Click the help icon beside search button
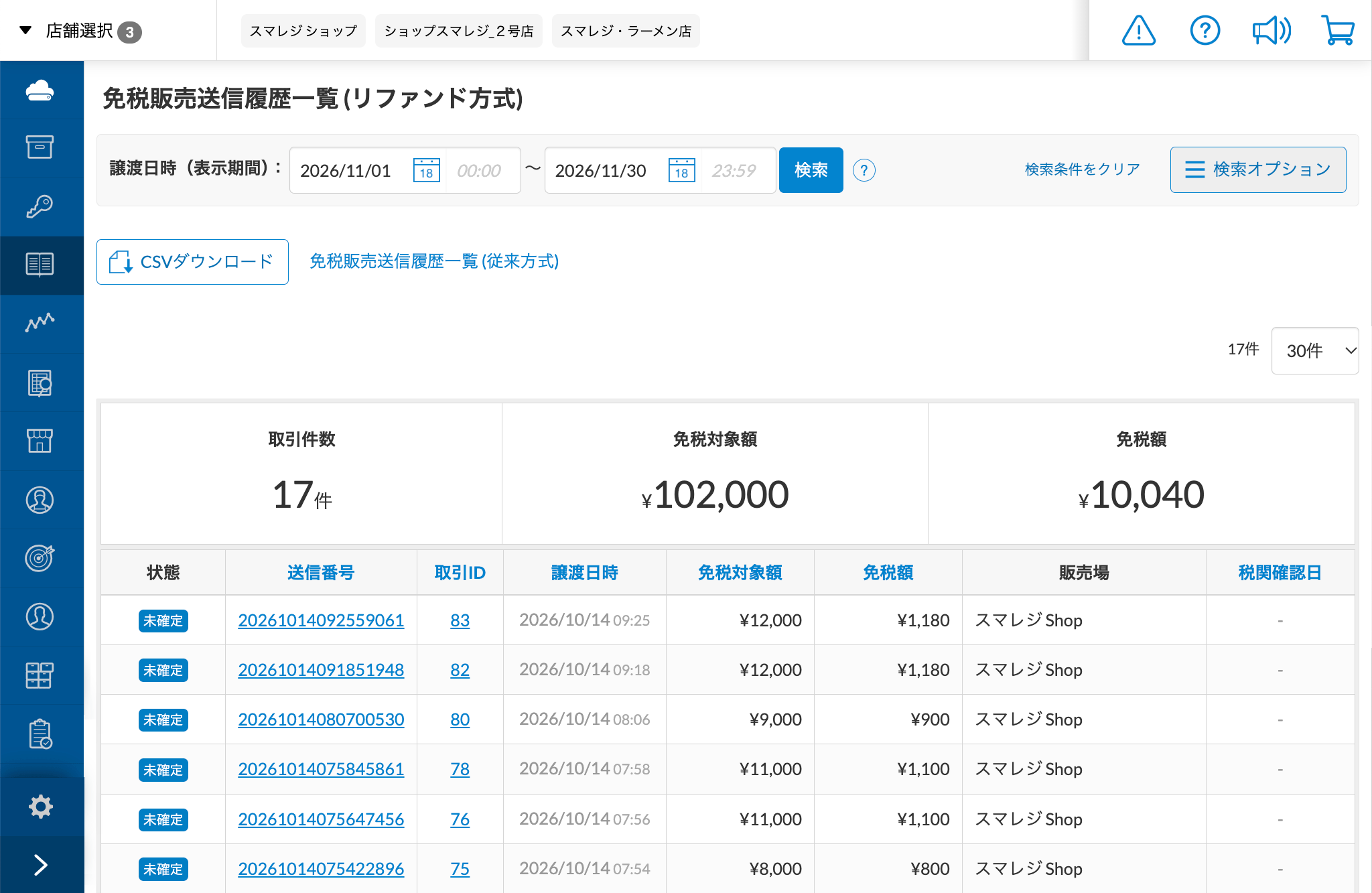The height and width of the screenshot is (893, 1372). pos(864,170)
